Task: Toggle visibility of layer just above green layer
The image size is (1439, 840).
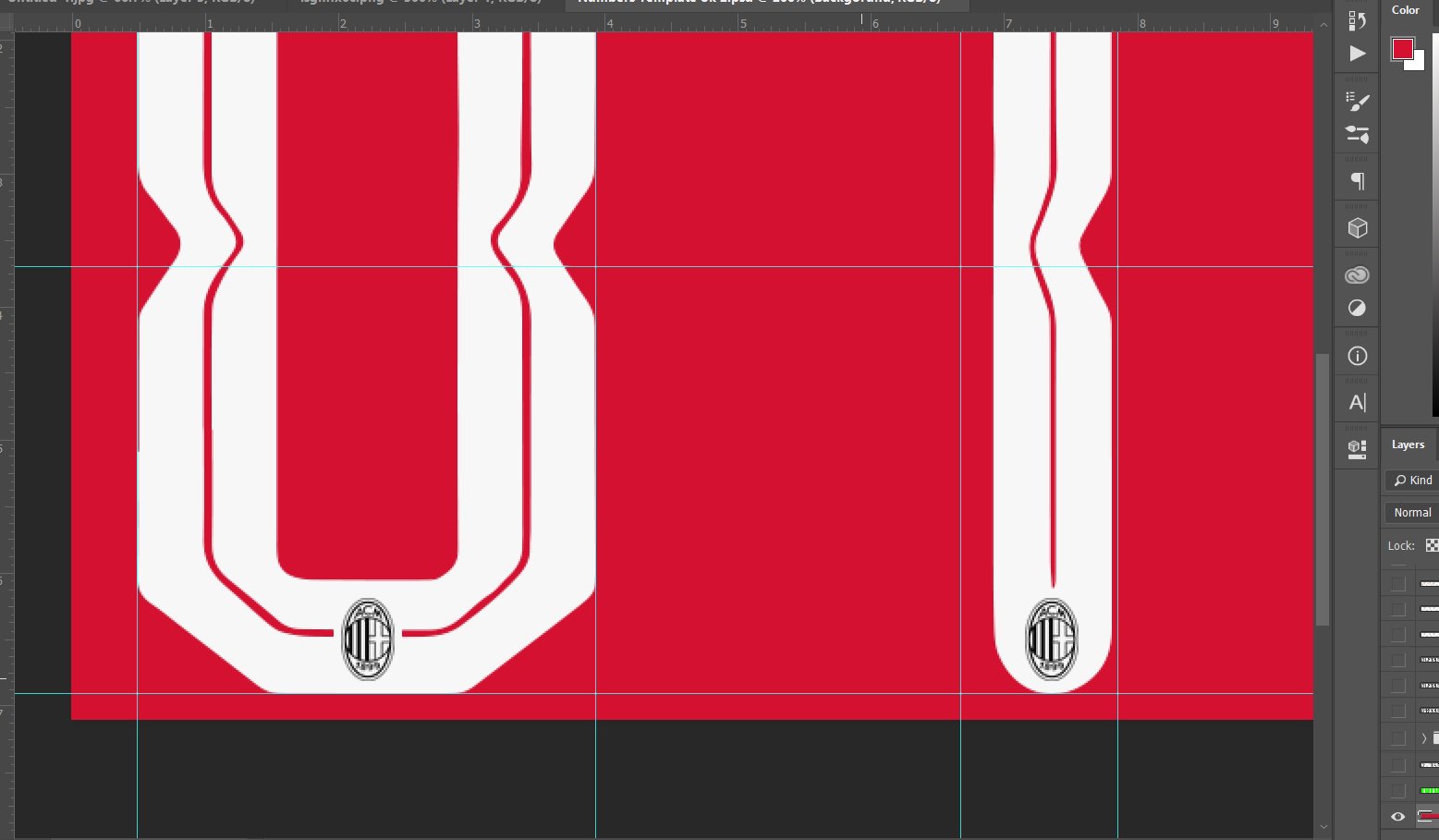Action: click(1398, 765)
